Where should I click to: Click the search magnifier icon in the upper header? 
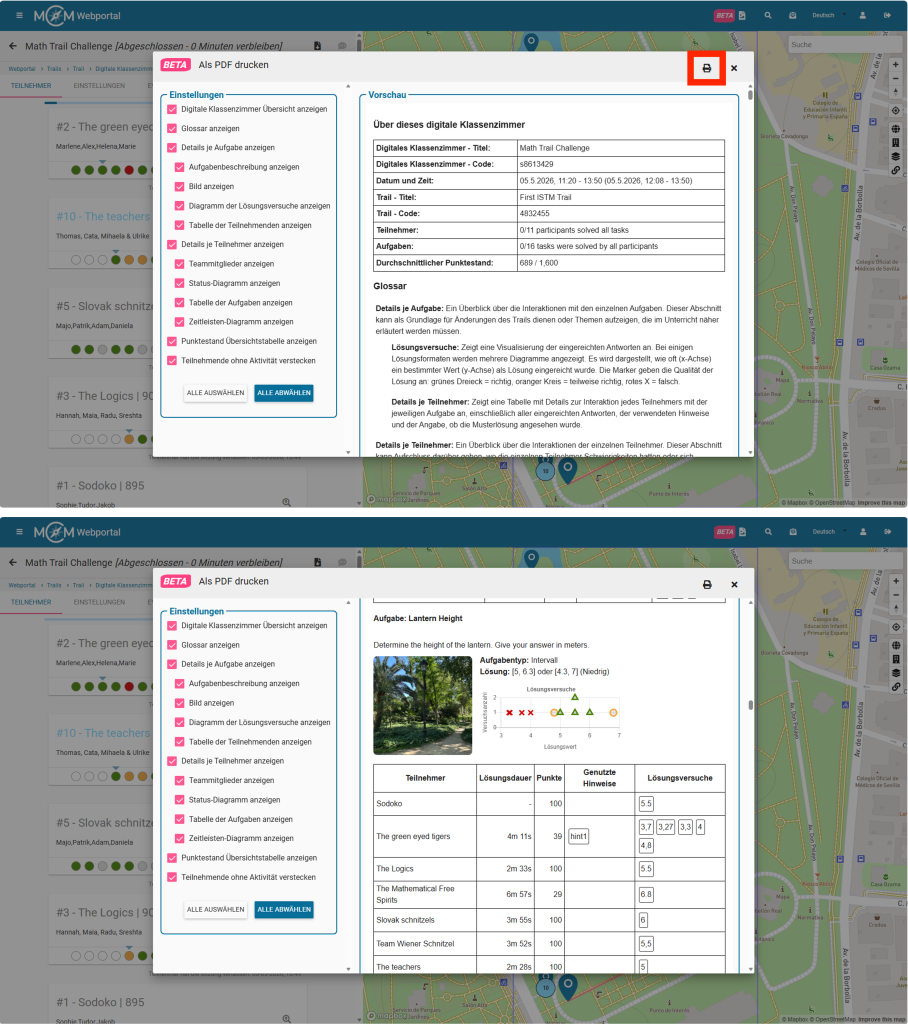pos(768,15)
